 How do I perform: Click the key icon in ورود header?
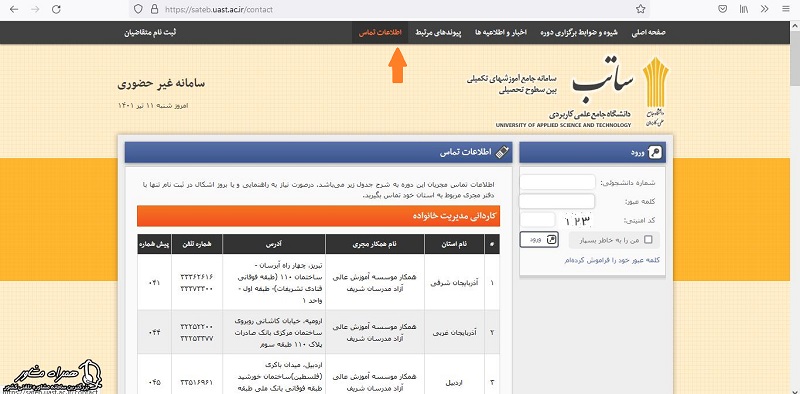(x=655, y=153)
